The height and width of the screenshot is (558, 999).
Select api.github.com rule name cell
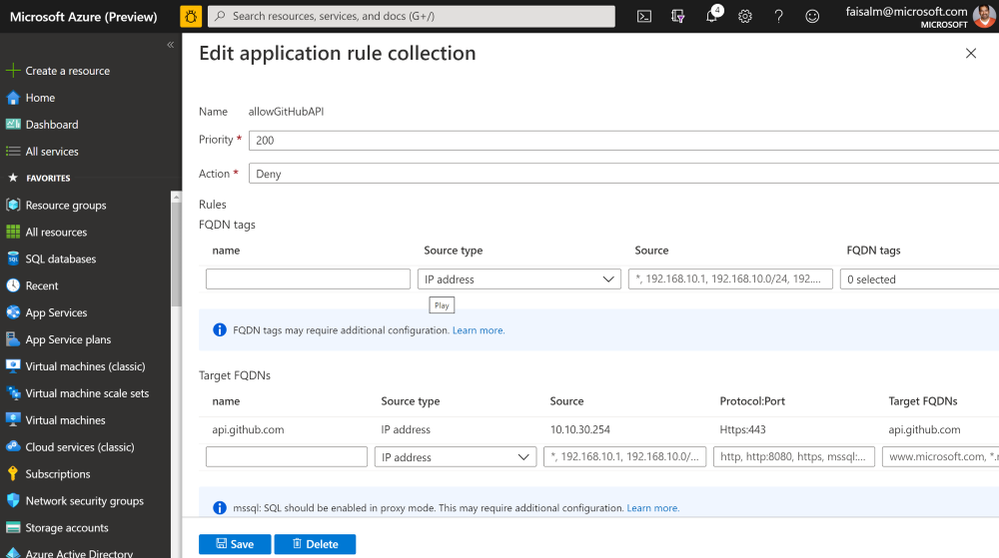(x=248, y=429)
